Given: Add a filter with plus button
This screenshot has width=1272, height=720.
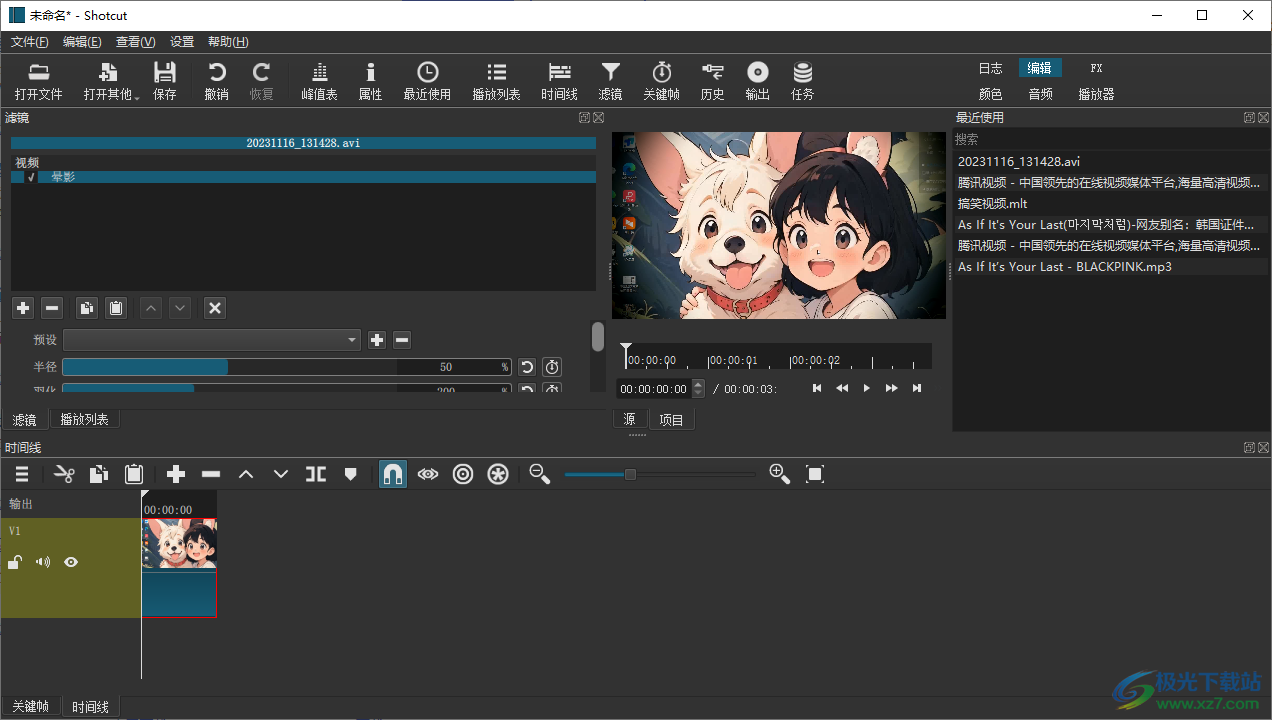Looking at the screenshot, I should pos(23,308).
